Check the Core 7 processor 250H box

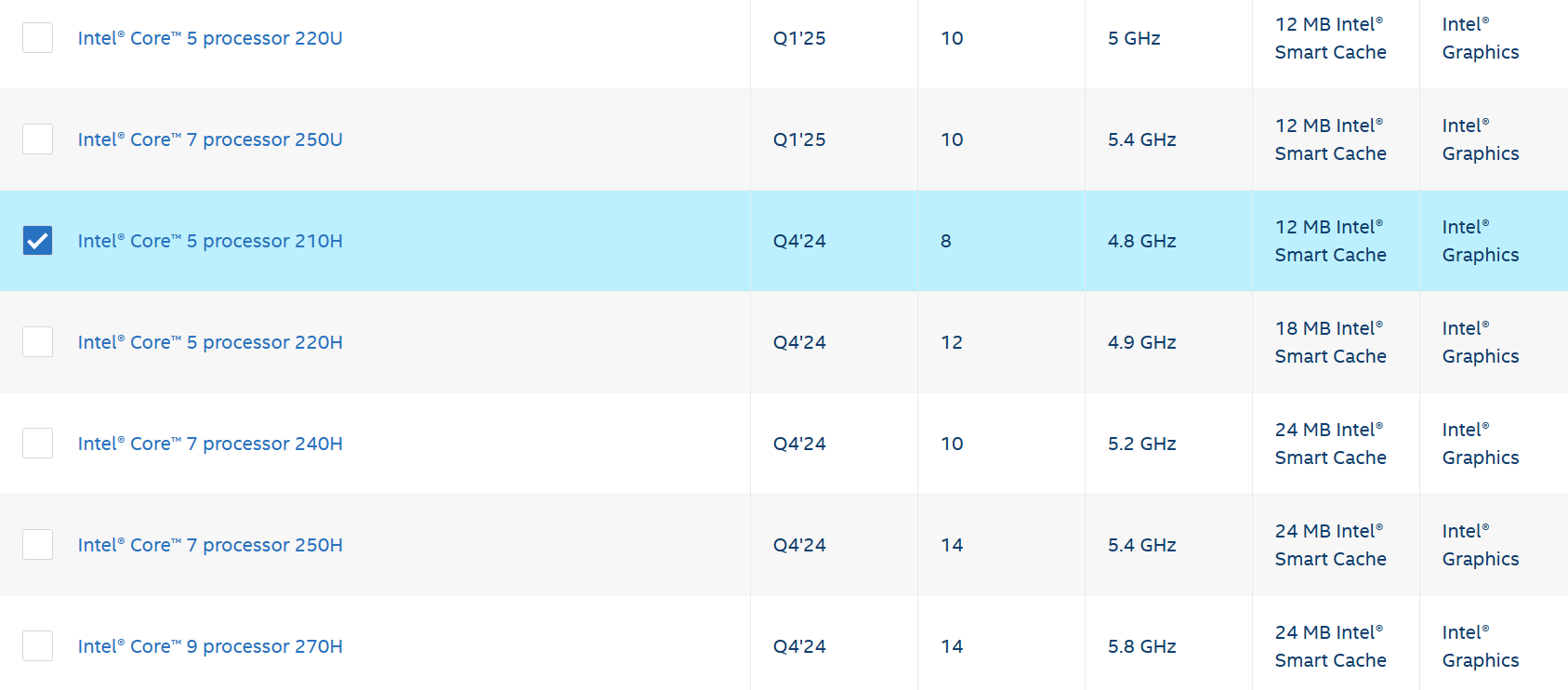37,545
